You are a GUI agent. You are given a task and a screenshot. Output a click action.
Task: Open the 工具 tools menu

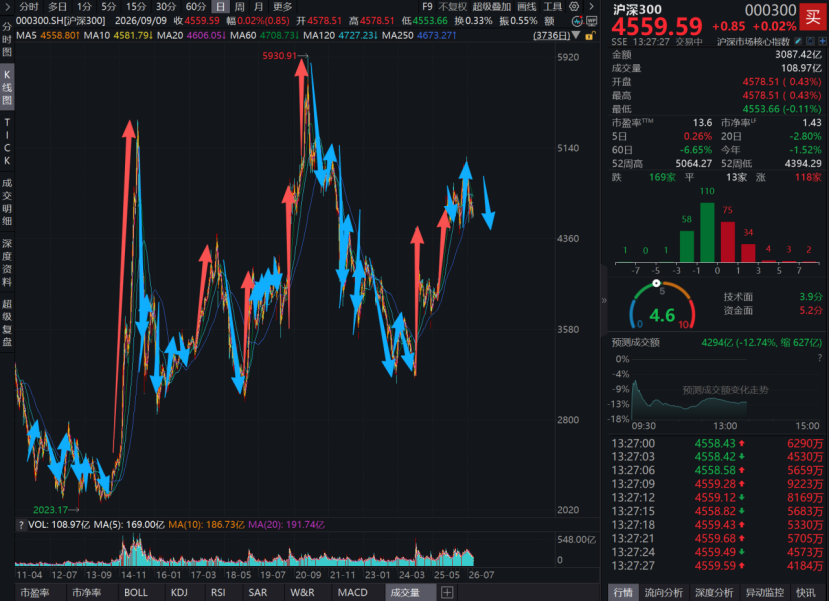pyautogui.click(x=552, y=6)
